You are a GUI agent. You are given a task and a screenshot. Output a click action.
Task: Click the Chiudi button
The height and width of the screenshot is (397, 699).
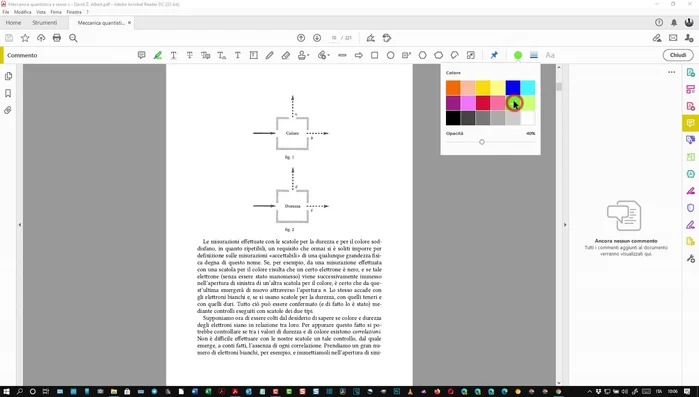point(678,55)
